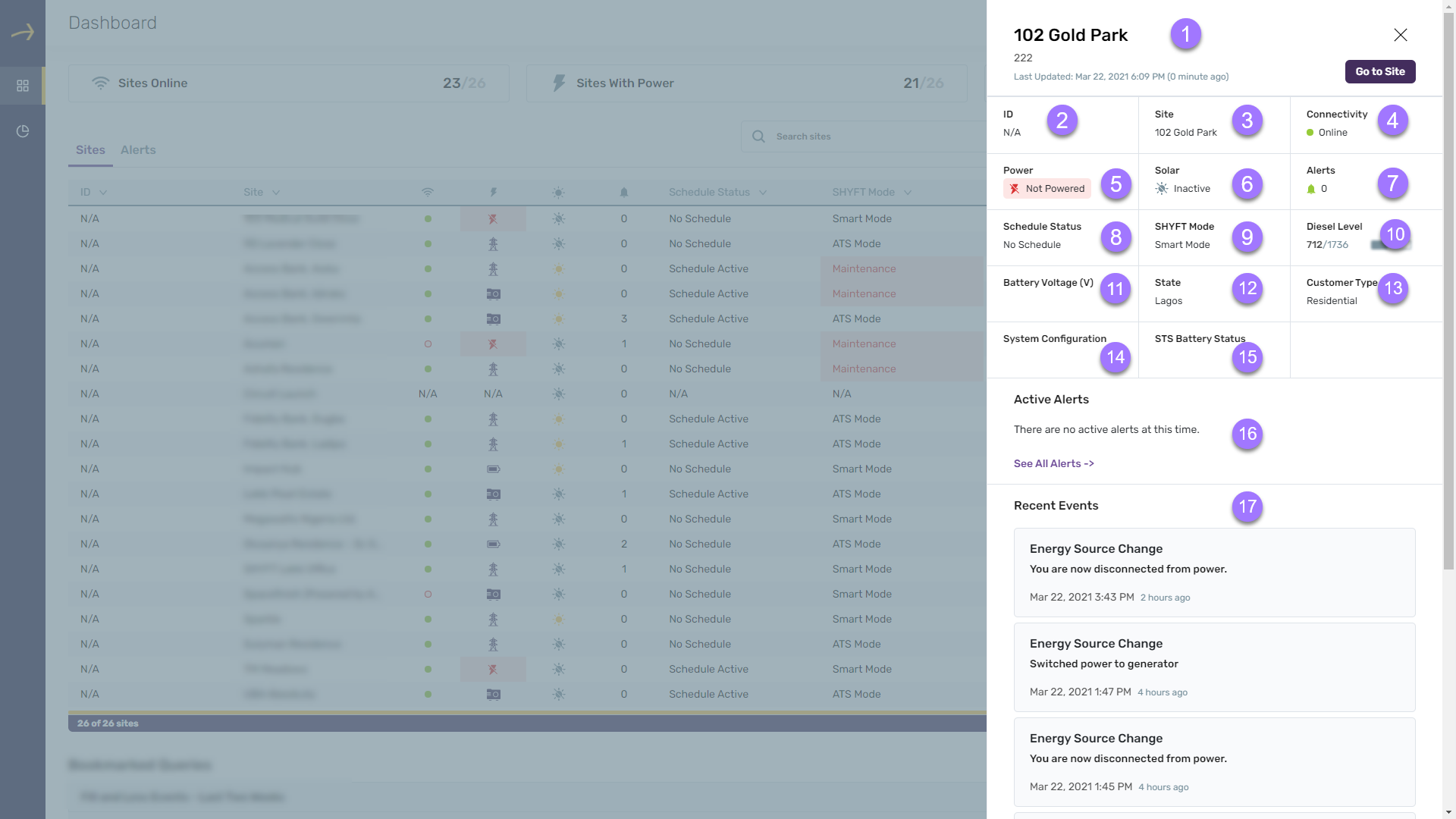Open the 3:43 PM Energy Source Change event
The width and height of the screenshot is (1456, 819).
[x=1215, y=573]
